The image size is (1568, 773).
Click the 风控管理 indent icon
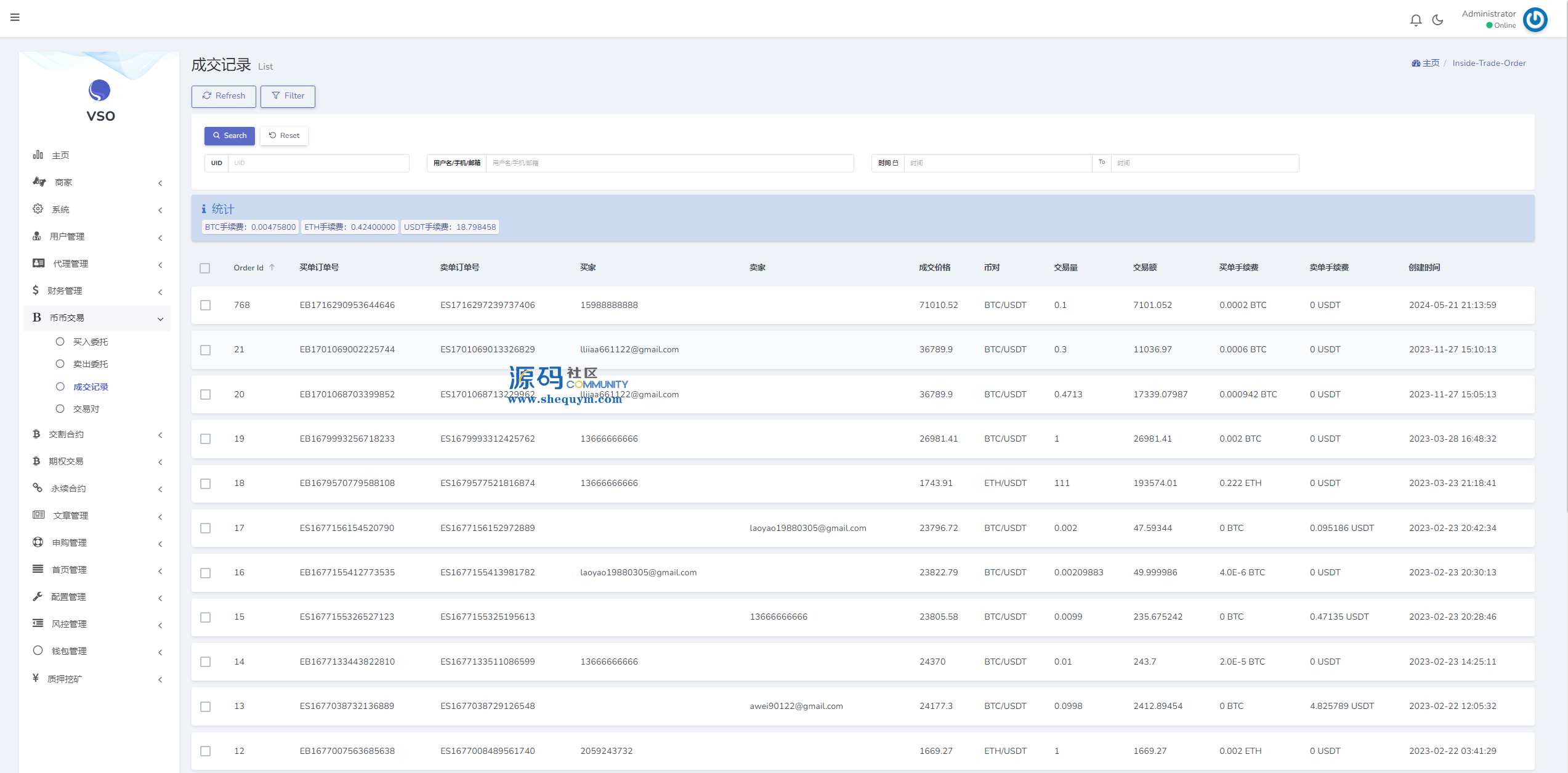38,623
